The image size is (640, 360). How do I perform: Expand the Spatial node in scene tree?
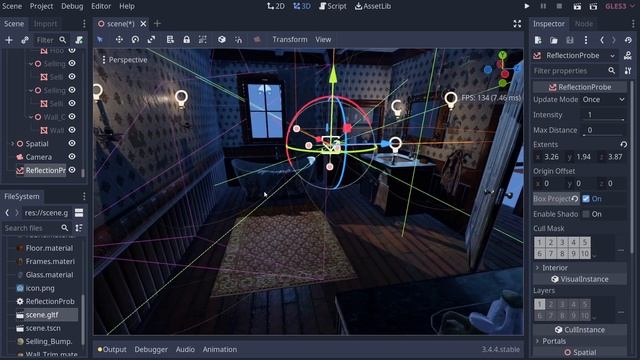pyautogui.click(x=12, y=144)
